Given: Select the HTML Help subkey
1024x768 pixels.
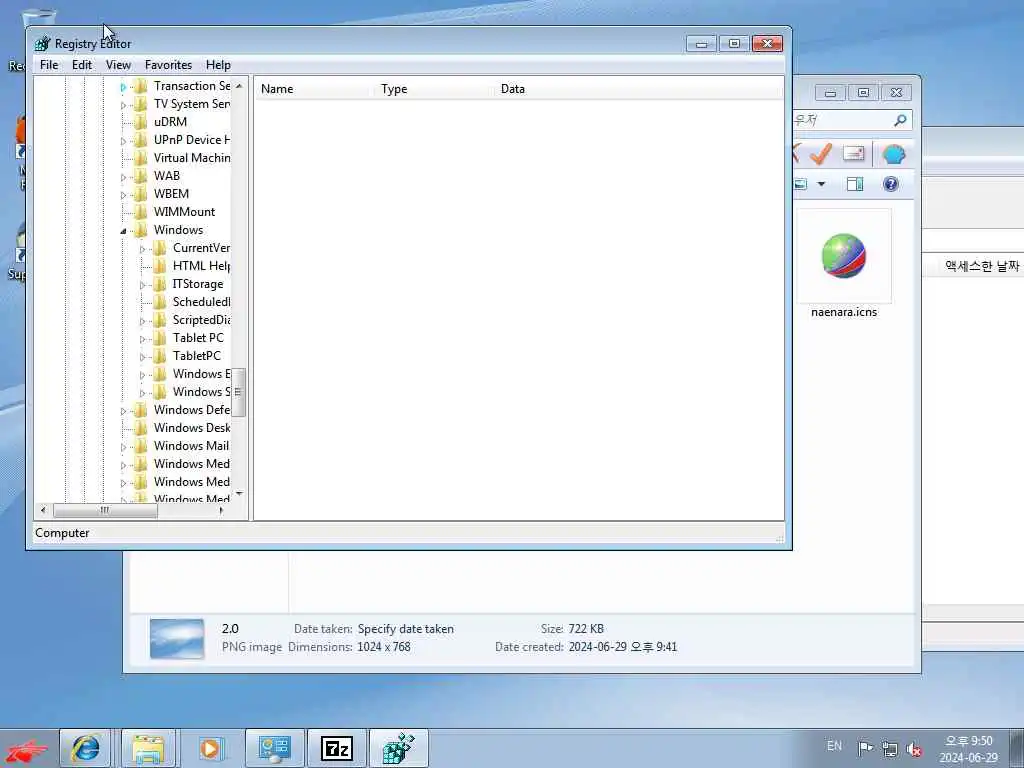Looking at the screenshot, I should point(201,266).
